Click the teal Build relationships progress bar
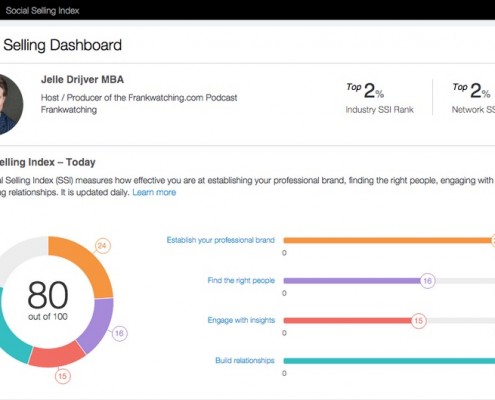The height and width of the screenshot is (400, 495). pos(389,361)
